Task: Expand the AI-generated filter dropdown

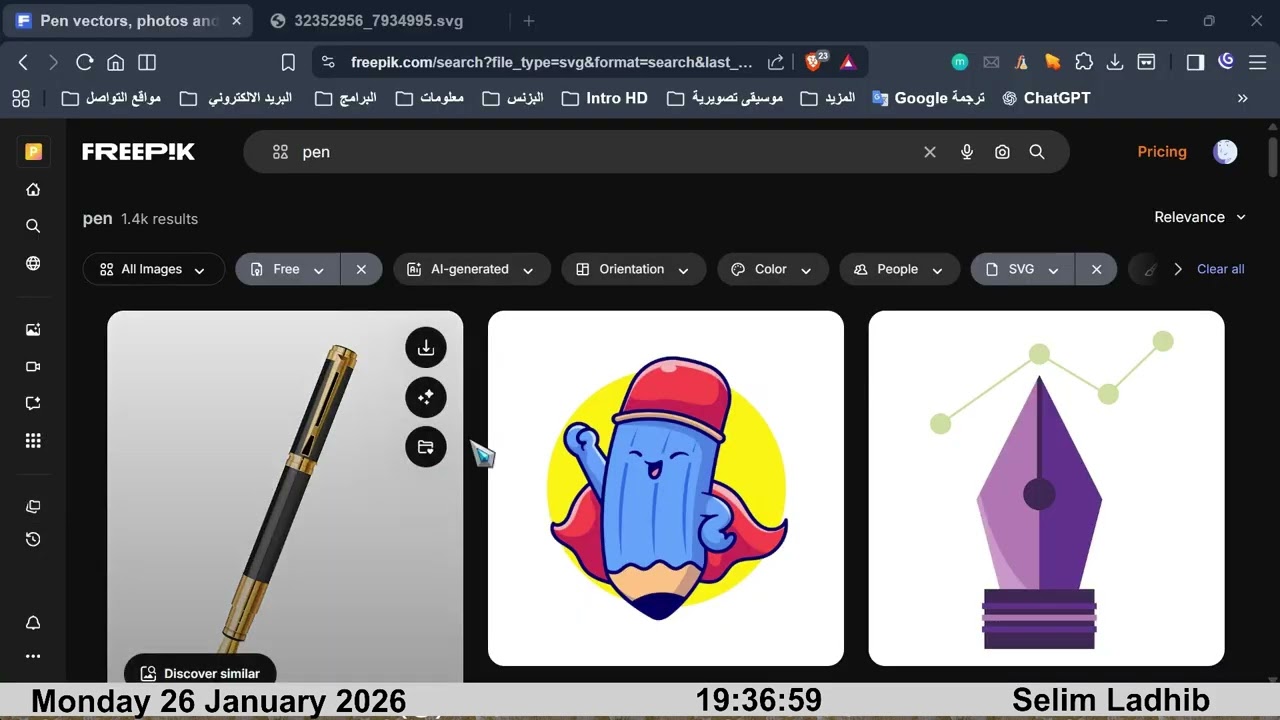Action: (472, 269)
